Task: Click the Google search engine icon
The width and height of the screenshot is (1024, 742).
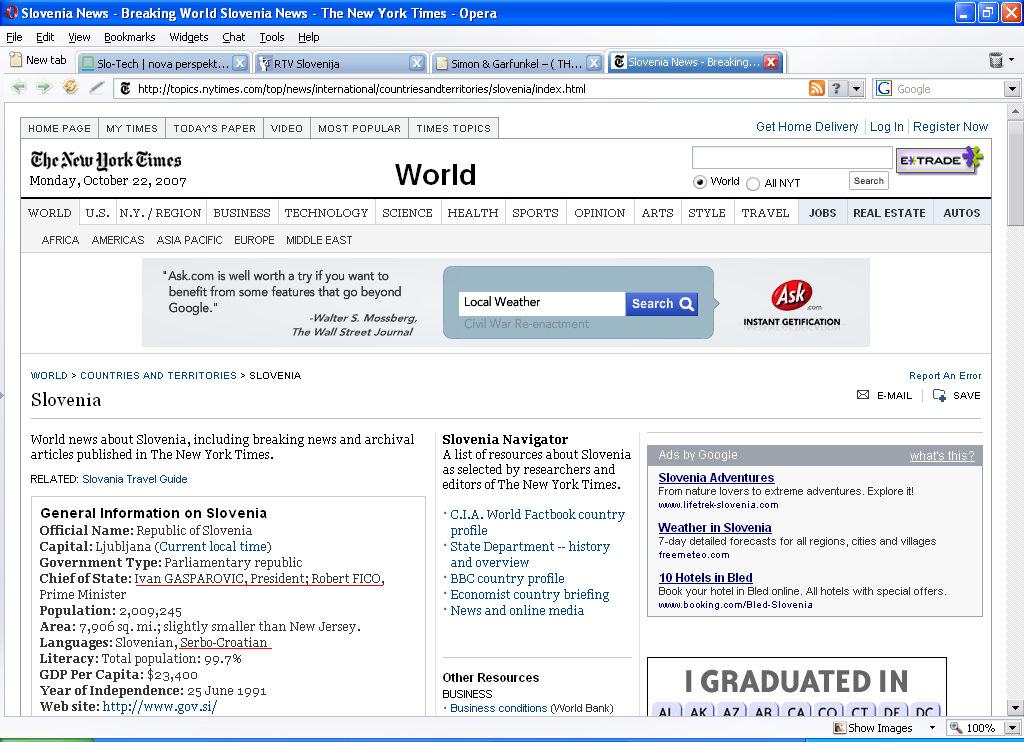Action: (884, 88)
